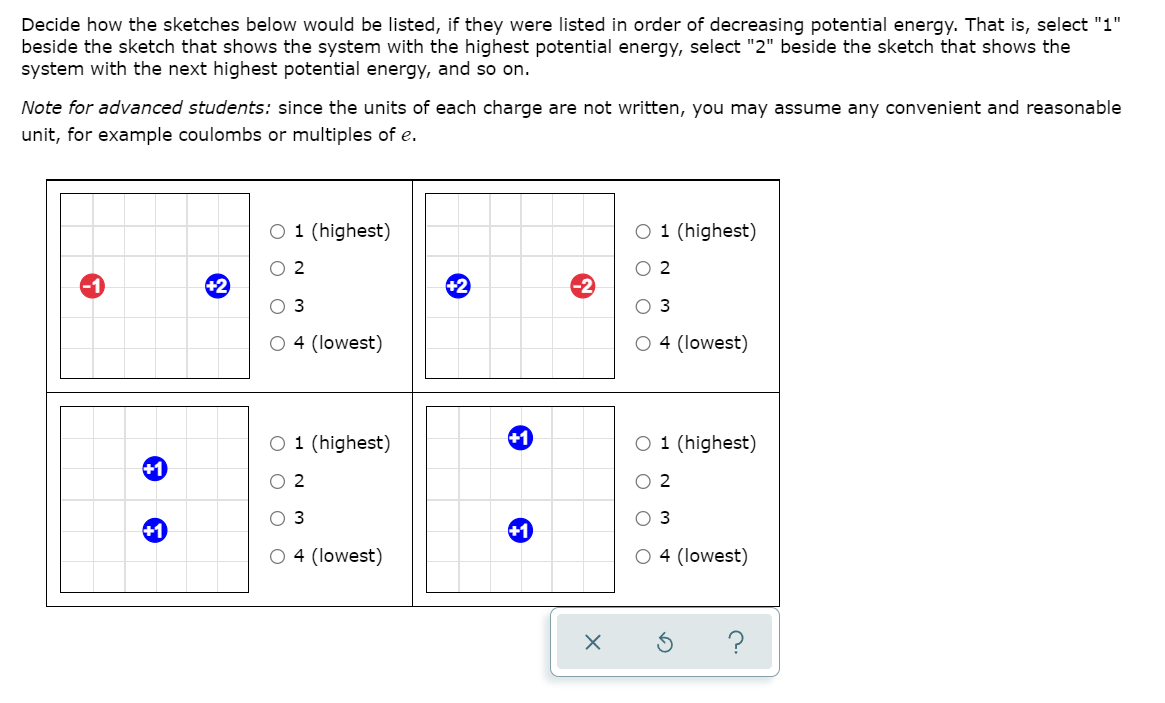Click the red -2 charge circle
The image size is (1165, 703).
point(582,284)
